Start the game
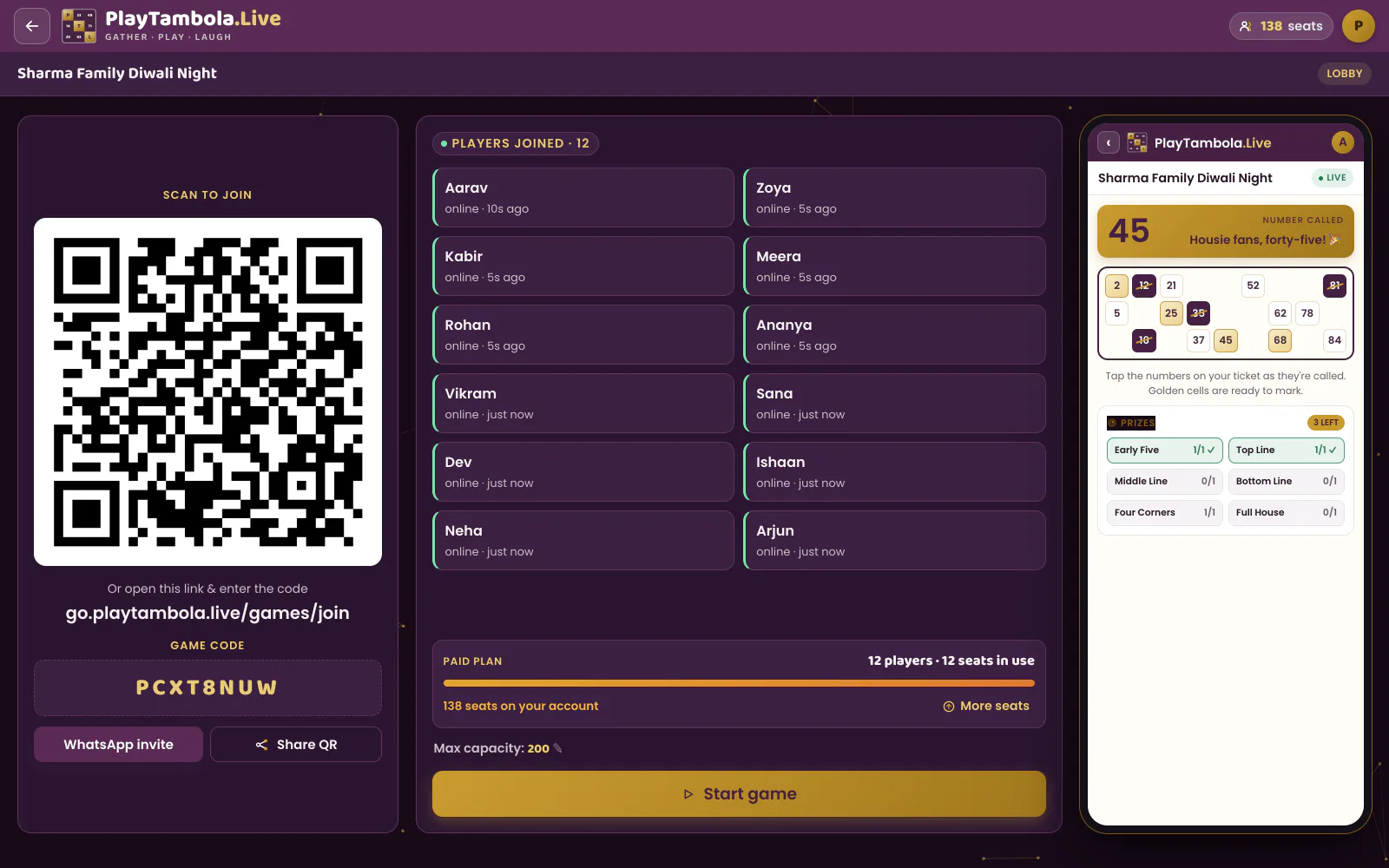The width and height of the screenshot is (1389, 868). pos(739,794)
